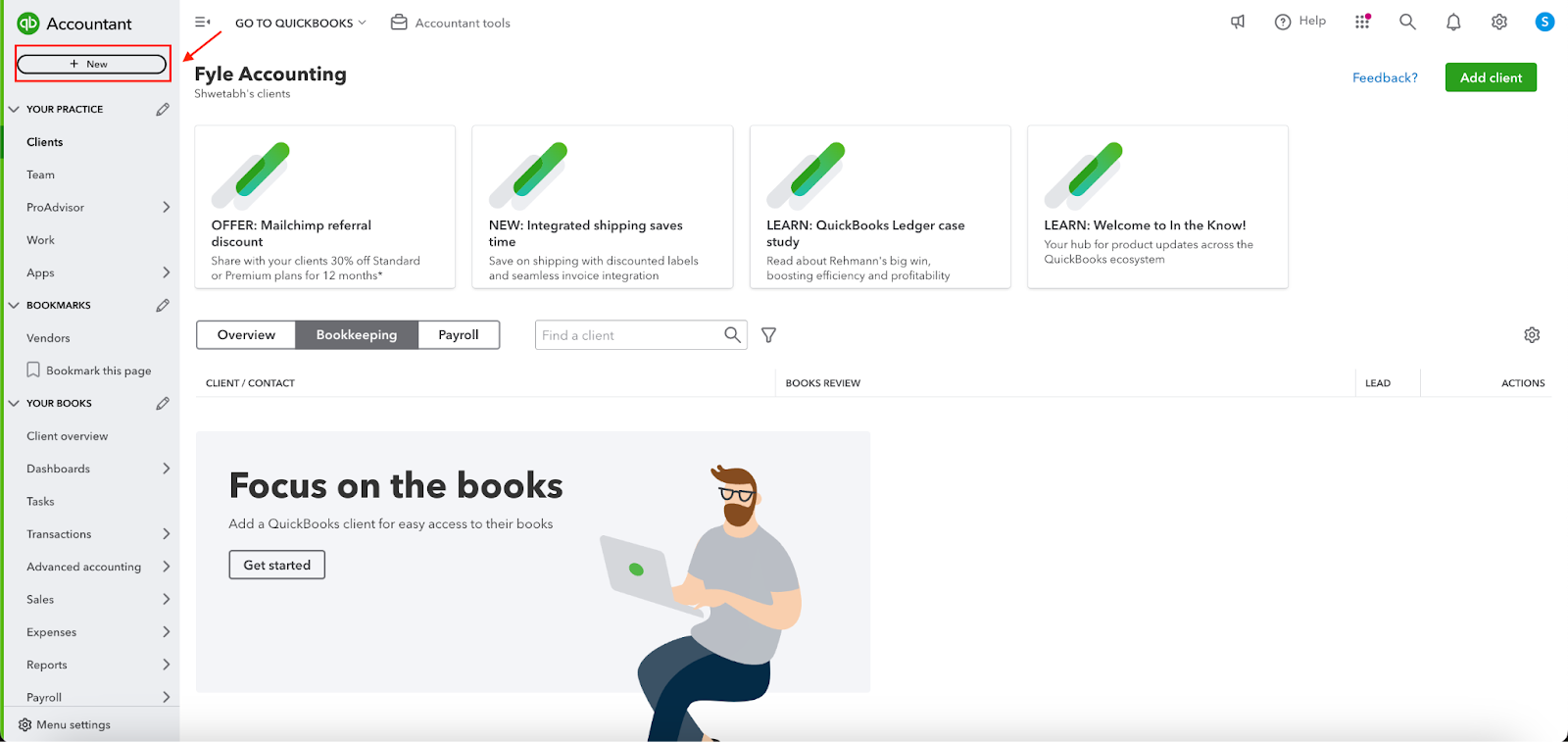This screenshot has height=742, width=1568.
Task: Click the green Add client button
Action: coord(1491,77)
